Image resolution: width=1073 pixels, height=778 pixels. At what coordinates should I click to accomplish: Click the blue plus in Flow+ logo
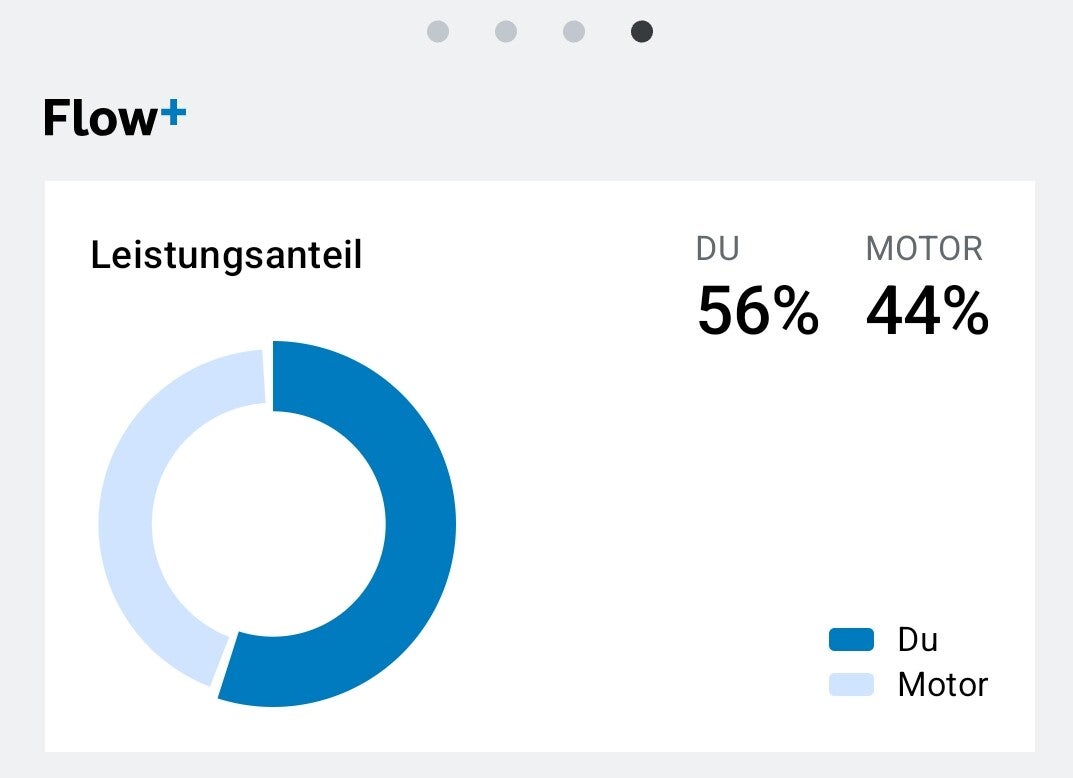173,114
